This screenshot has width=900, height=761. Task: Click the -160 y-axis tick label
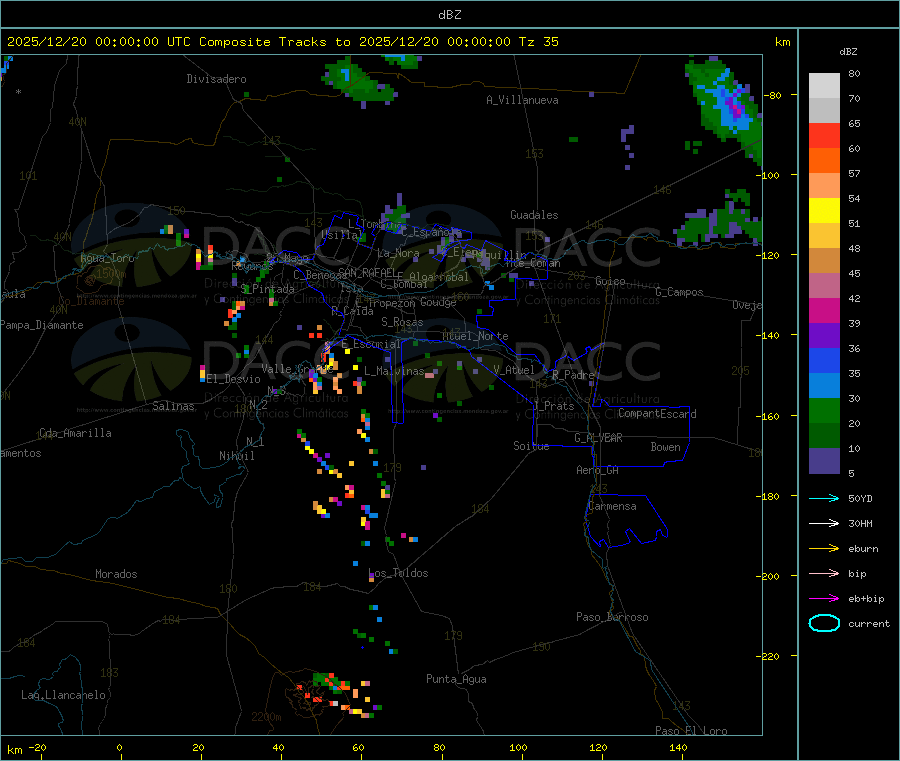coord(770,416)
